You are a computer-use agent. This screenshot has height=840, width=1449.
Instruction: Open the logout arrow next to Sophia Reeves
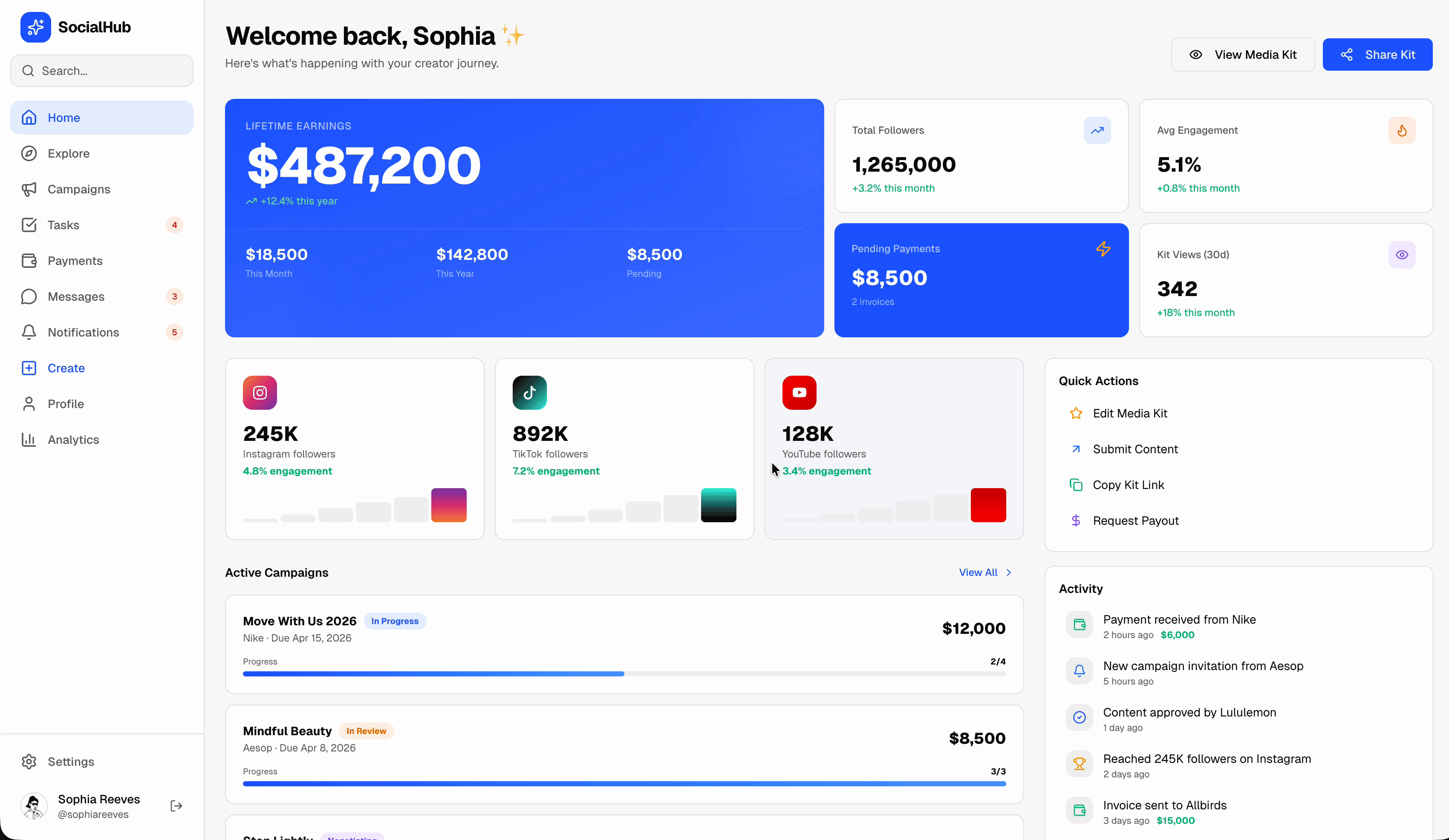point(176,805)
